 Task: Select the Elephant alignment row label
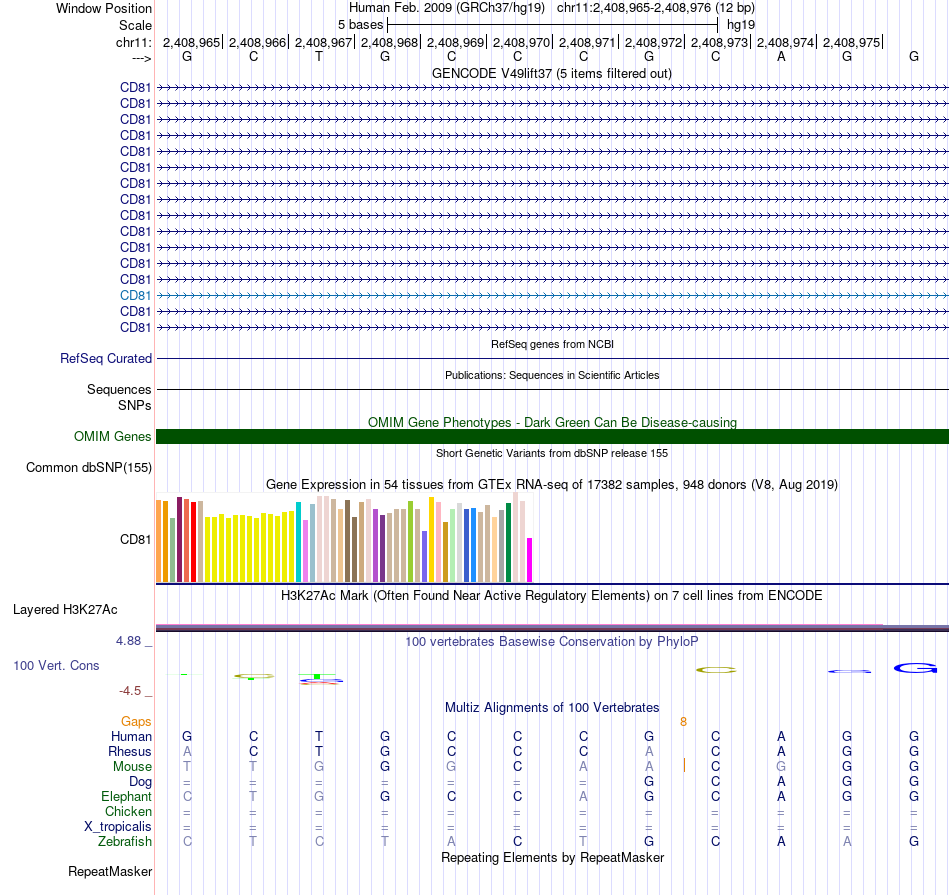click(x=126, y=796)
